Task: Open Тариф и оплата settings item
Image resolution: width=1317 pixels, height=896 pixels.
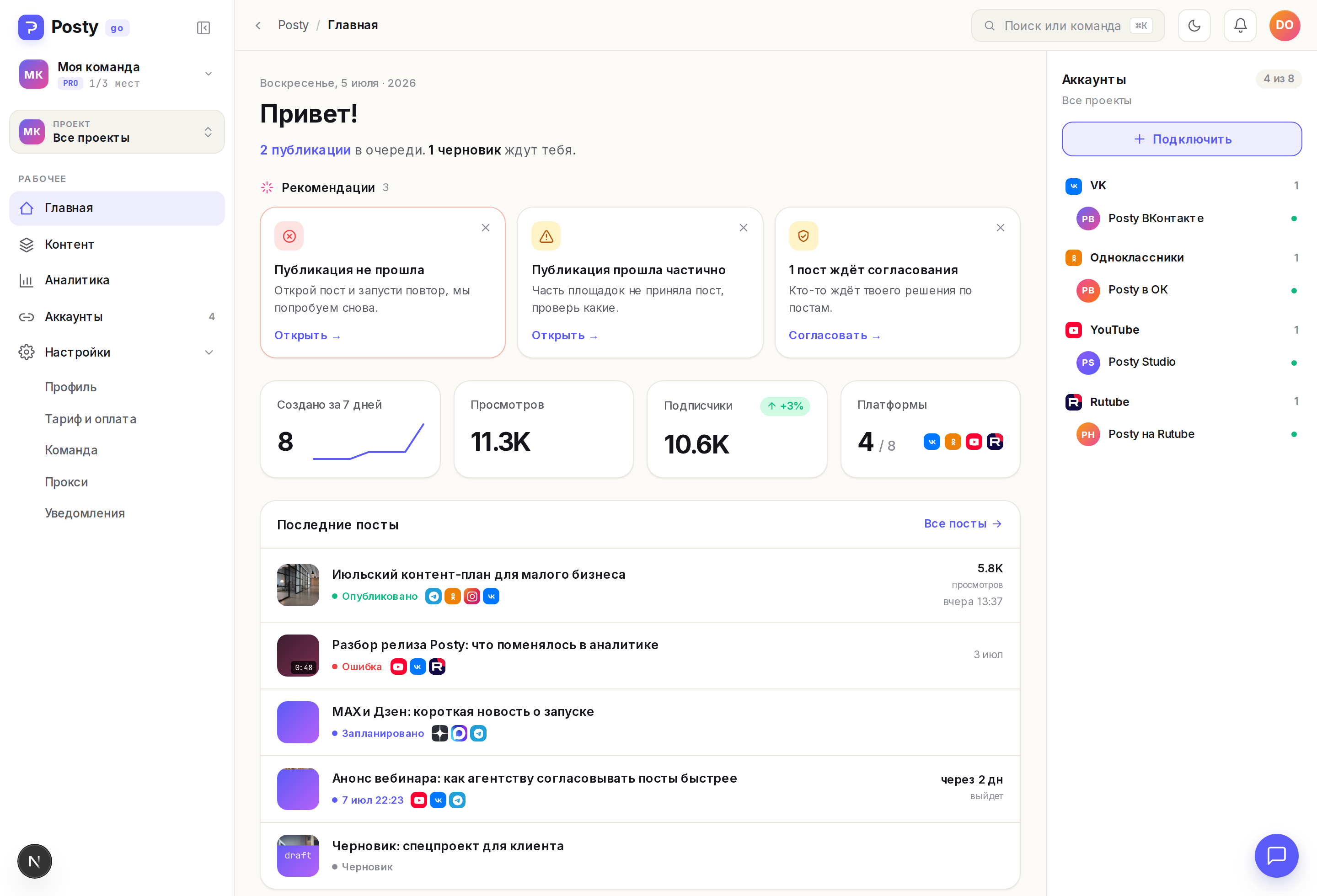Action: pos(91,419)
